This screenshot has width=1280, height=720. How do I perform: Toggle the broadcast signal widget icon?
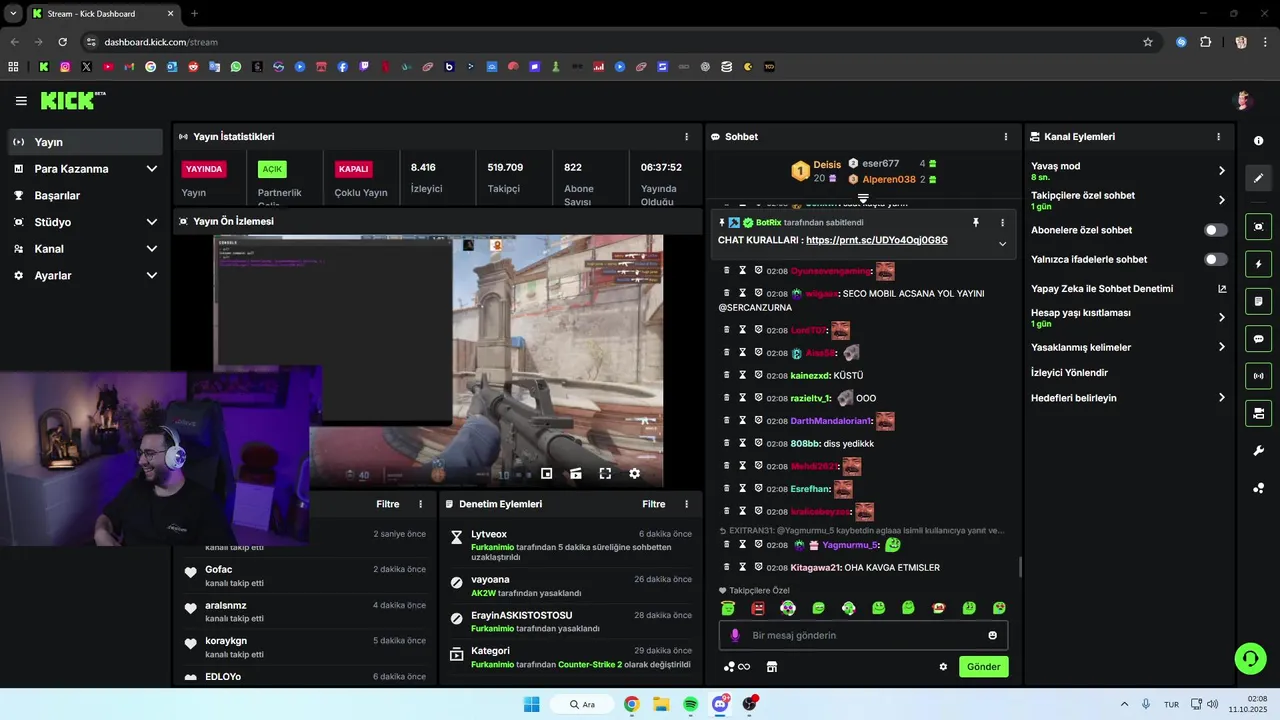pyautogui.click(x=1258, y=376)
